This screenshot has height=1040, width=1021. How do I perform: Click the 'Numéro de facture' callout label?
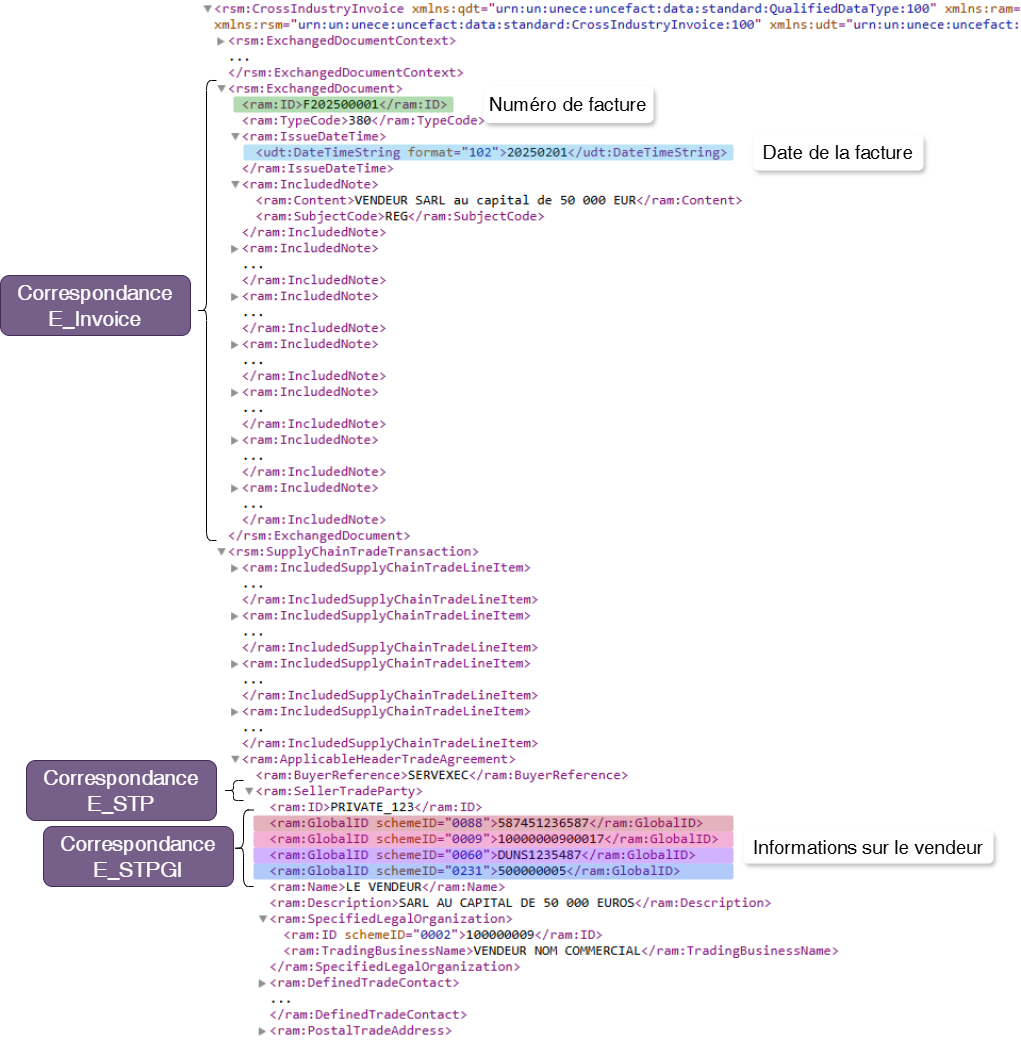[x=566, y=105]
